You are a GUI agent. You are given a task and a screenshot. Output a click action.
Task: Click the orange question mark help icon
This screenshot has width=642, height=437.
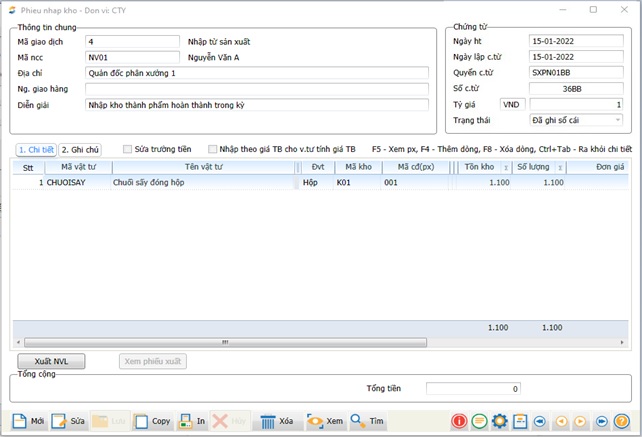click(x=621, y=421)
